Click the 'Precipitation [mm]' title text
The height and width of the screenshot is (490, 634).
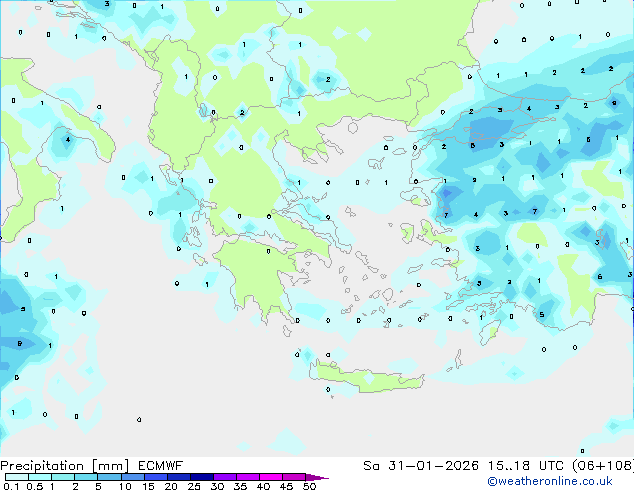point(65,466)
